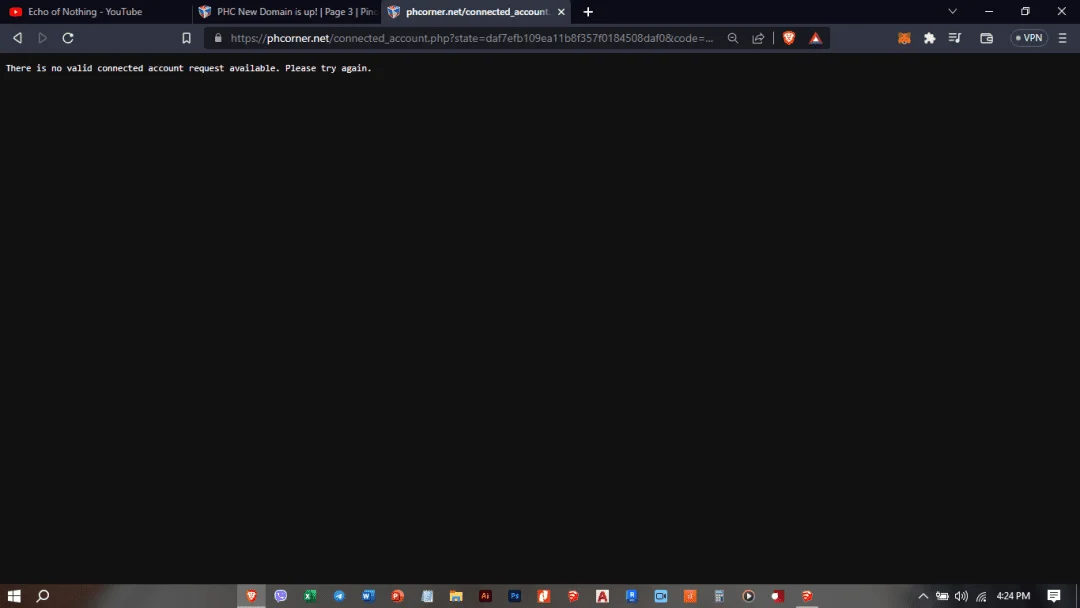Viewport: 1080px width, 608px height.
Task: Launch Adobe Illustrator from the taskbar
Action: tap(486, 596)
